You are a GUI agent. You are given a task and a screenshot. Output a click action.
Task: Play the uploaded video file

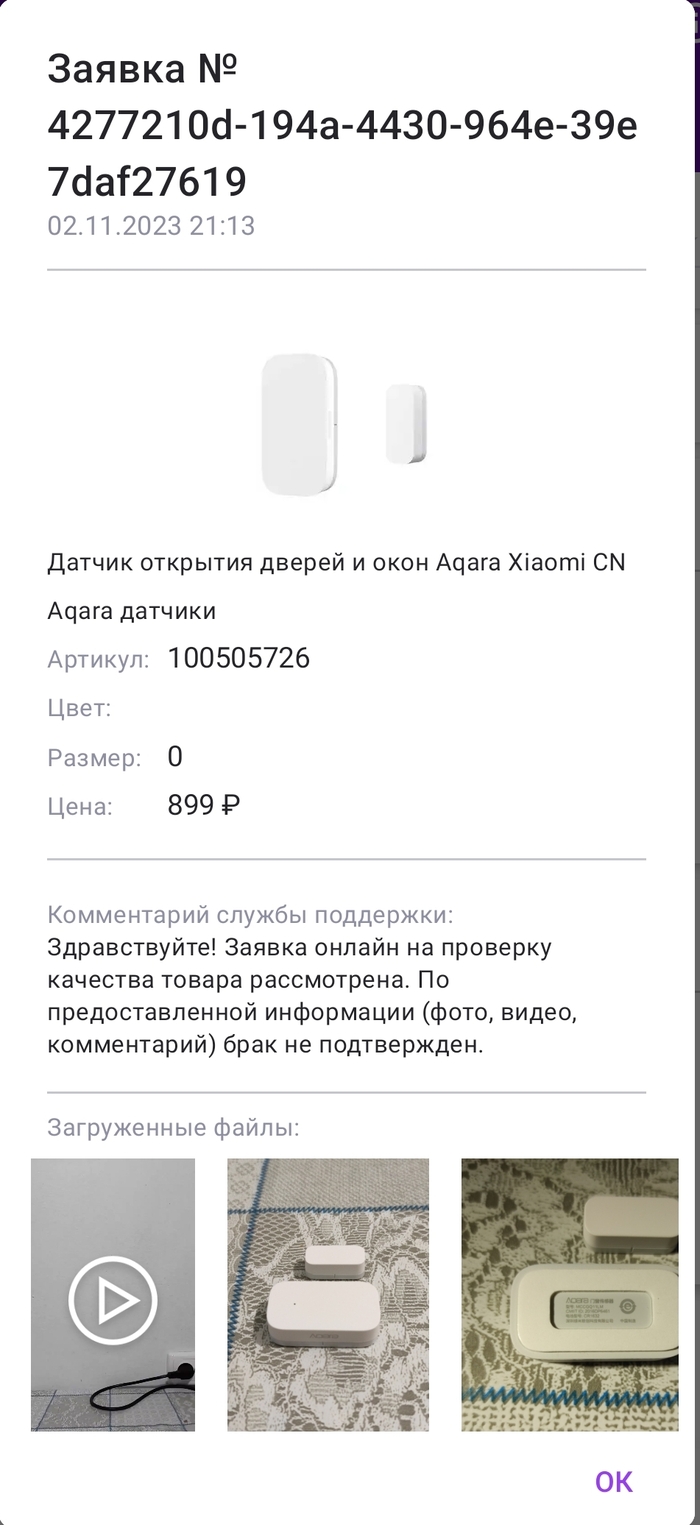pyautogui.click(x=113, y=1299)
